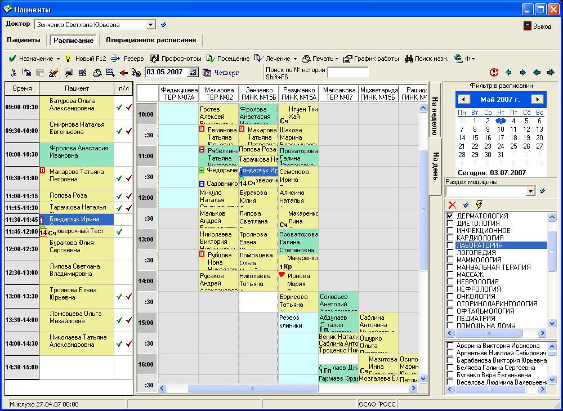Click the red X icon above the specialties list

(452, 205)
